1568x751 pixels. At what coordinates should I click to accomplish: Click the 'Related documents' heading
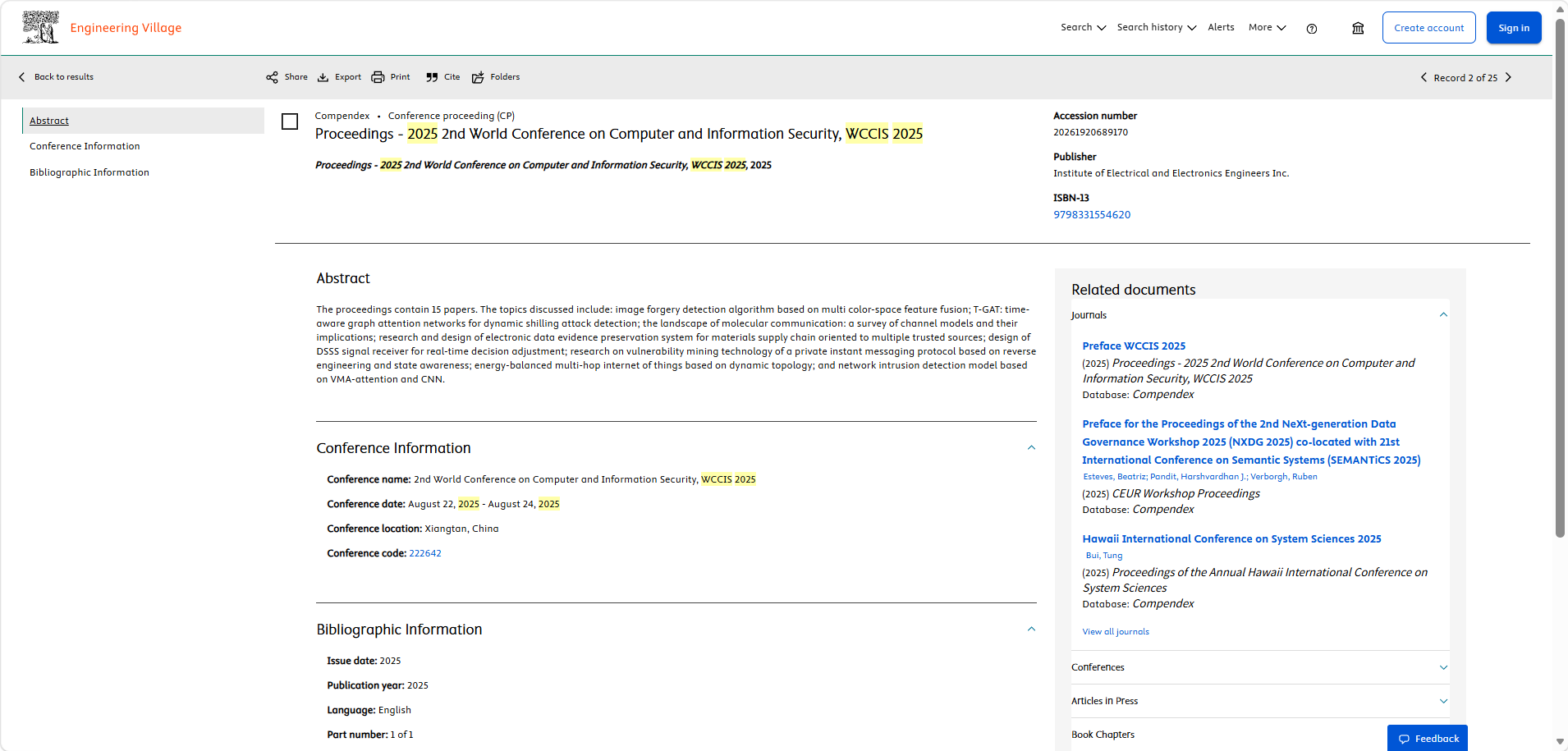pyautogui.click(x=1133, y=290)
